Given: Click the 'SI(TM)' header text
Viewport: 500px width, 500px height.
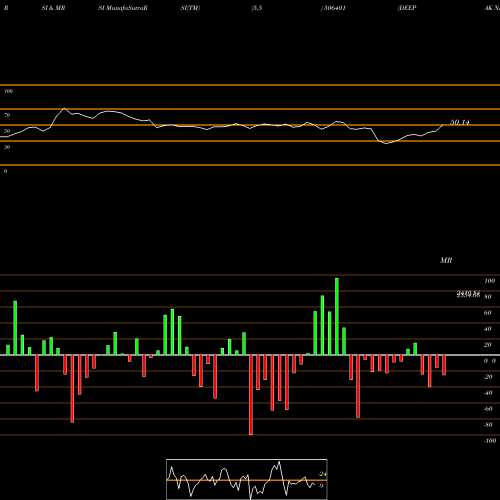Looking at the screenshot, I should coord(190,8).
